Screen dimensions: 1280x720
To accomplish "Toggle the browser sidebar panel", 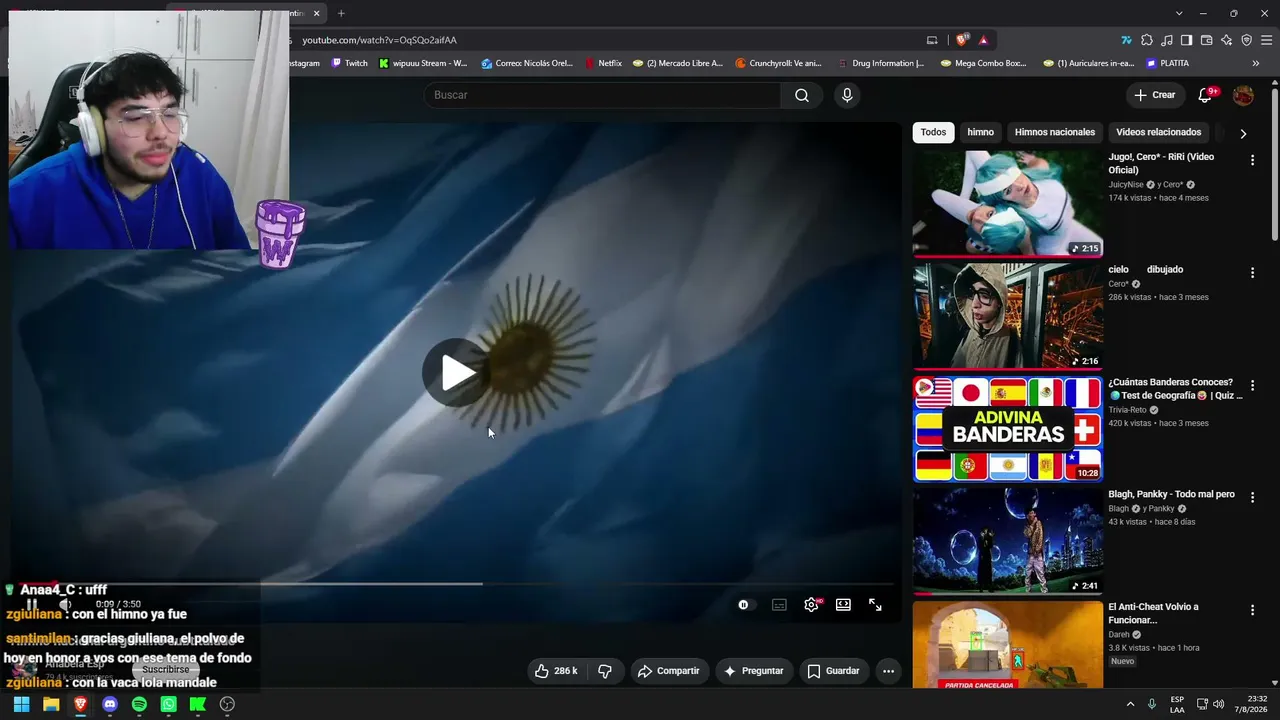I will click(1186, 40).
